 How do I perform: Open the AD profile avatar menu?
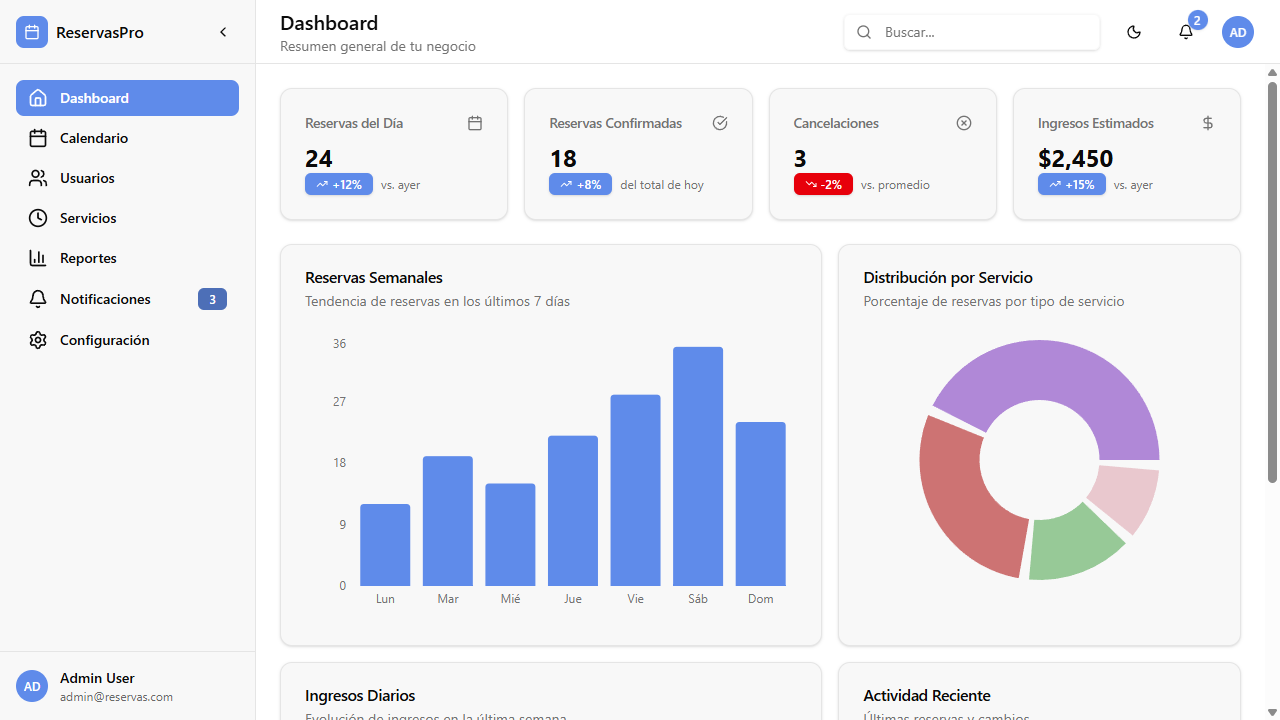(1237, 31)
